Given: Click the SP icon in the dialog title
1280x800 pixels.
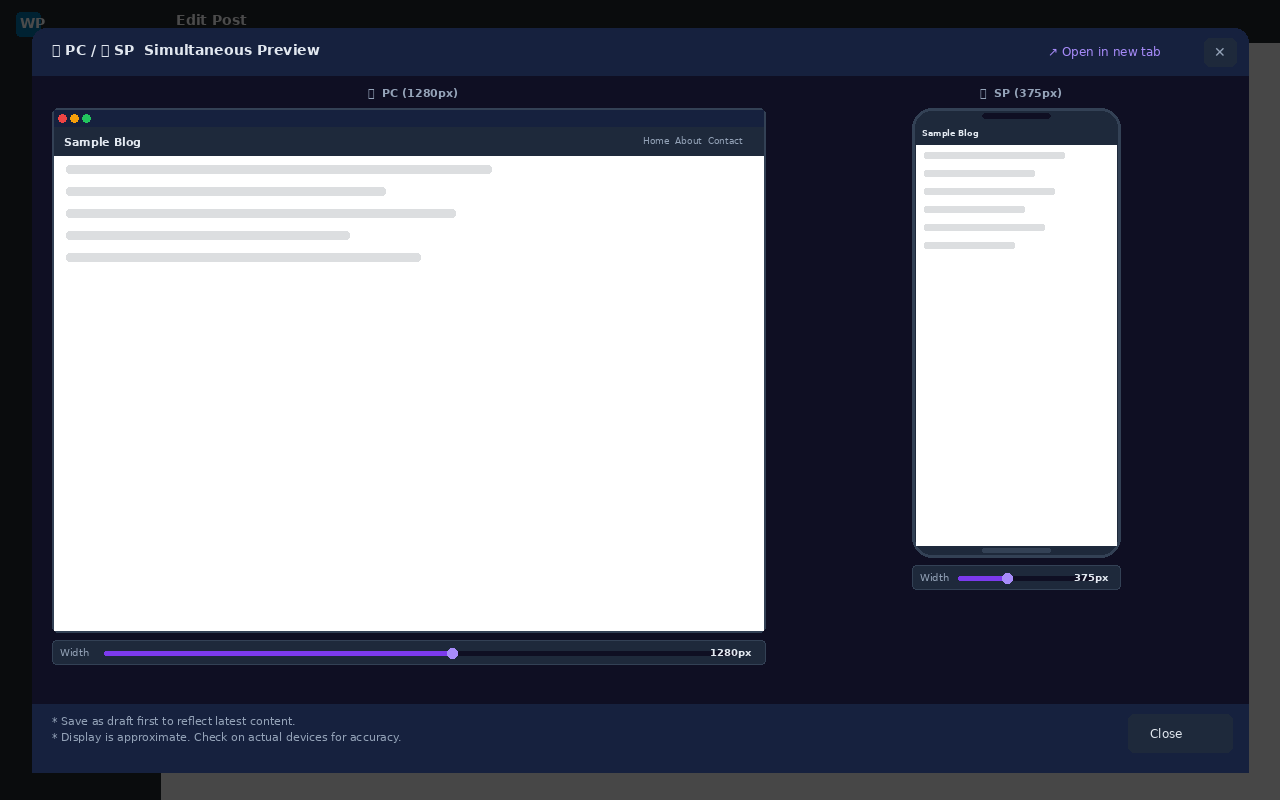Looking at the screenshot, I should pos(105,50).
